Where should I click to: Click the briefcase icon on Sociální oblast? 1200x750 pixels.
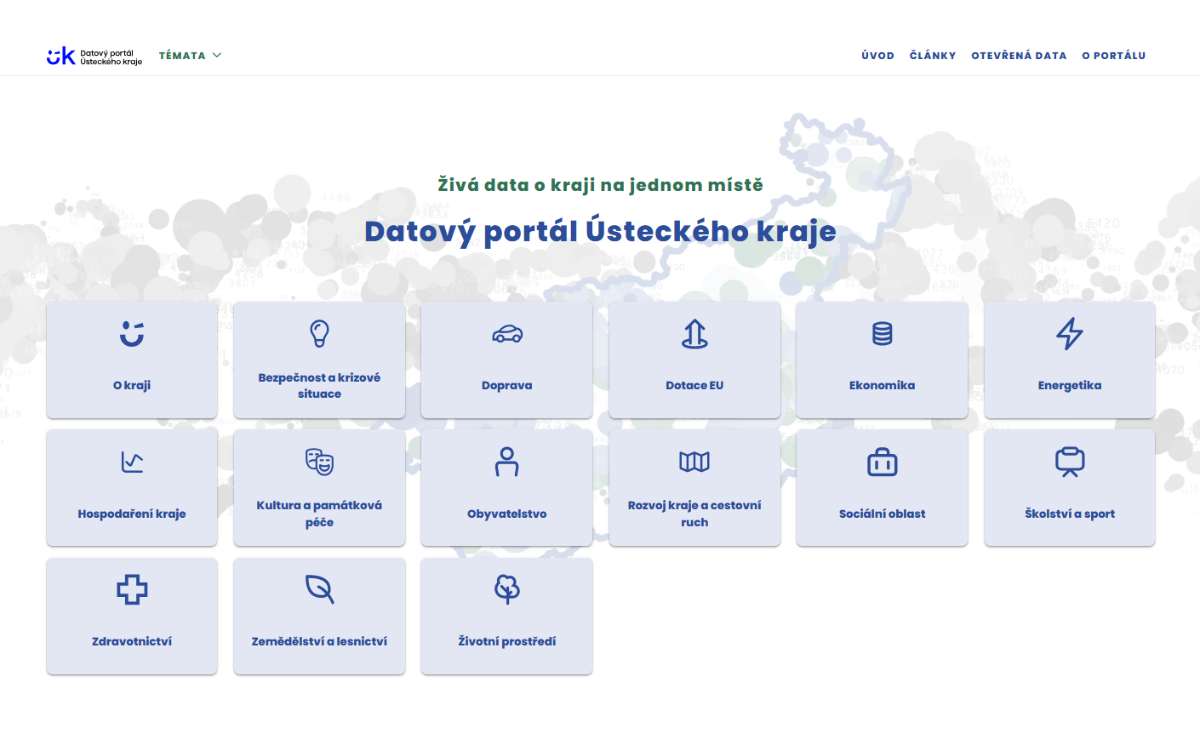[x=881, y=462]
